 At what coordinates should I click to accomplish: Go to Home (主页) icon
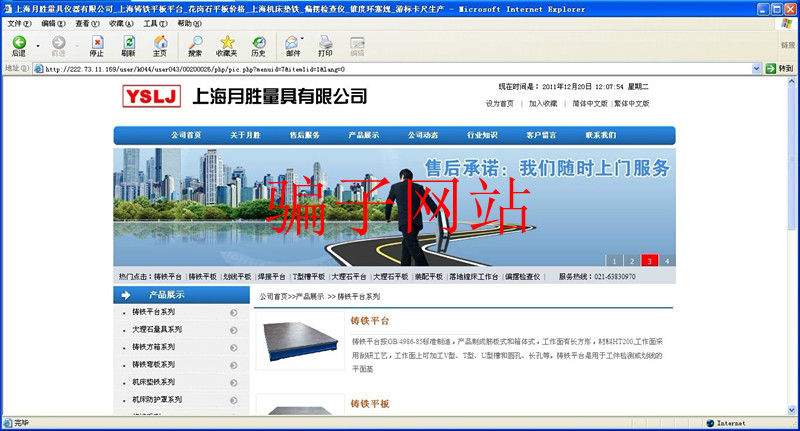point(160,43)
